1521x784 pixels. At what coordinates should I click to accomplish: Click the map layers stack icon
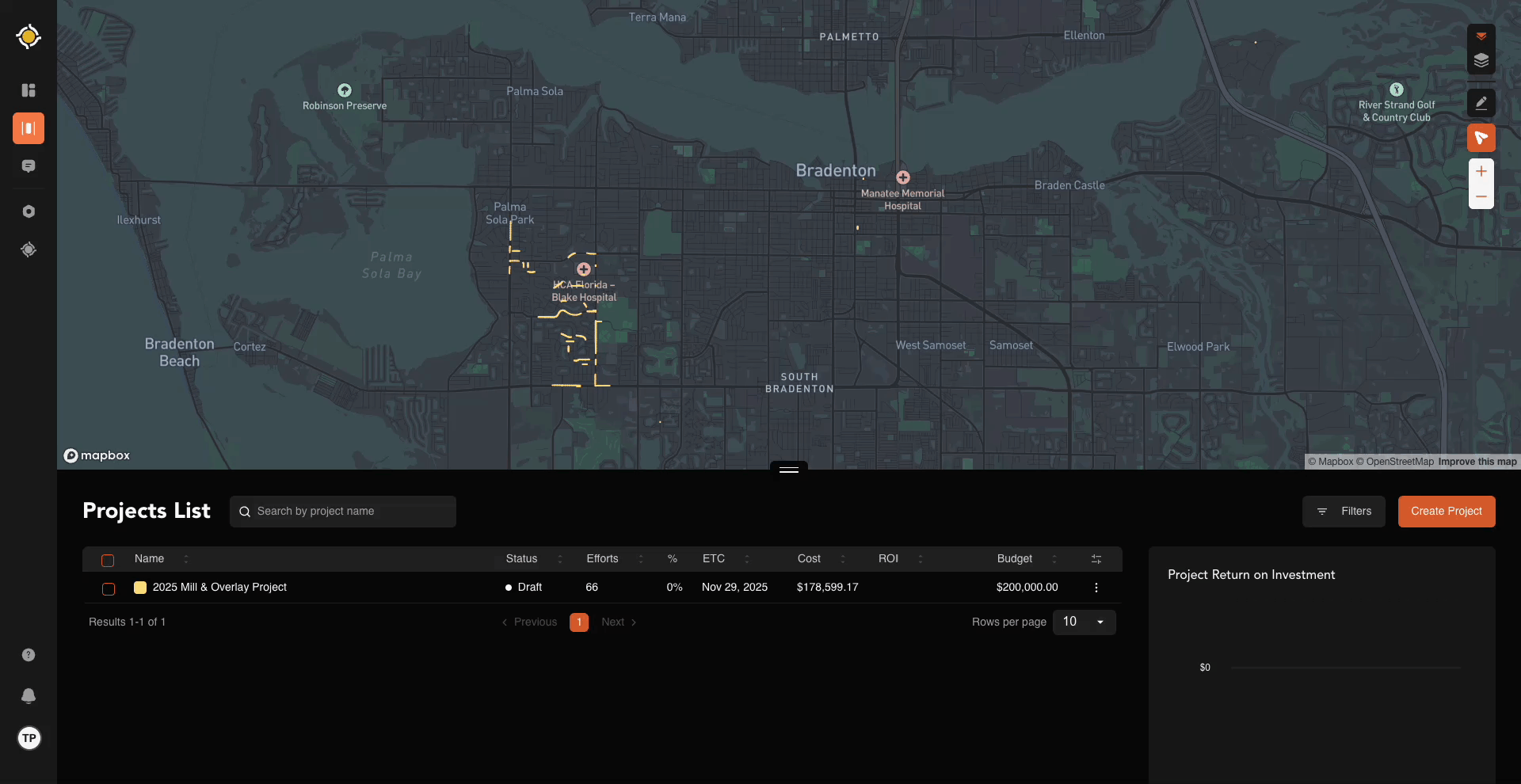[1481, 61]
